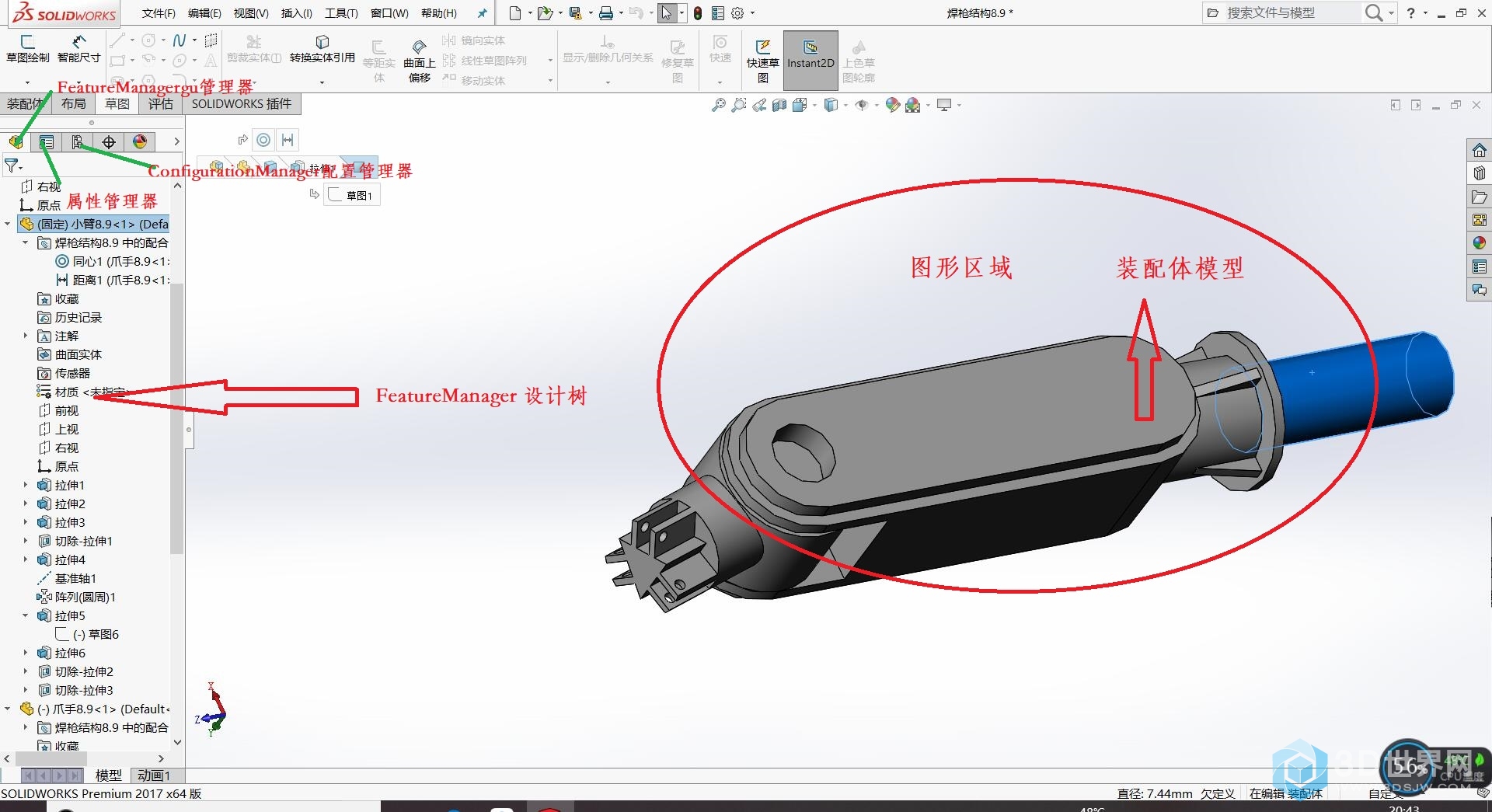Open Appearances color ball in task pane
Image resolution: width=1492 pixels, height=812 pixels.
point(1480,243)
